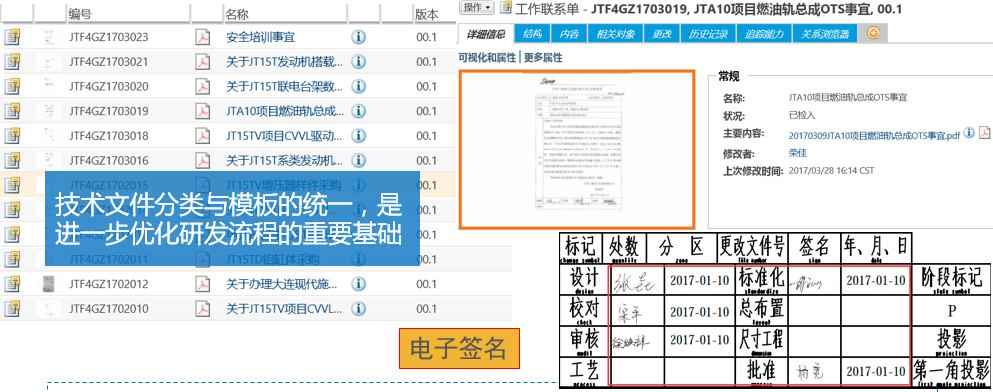Open 20170309JTA10项目燃油轨总成OTS事宜.pdf link
This screenshot has height=392, width=993.
click(874, 135)
